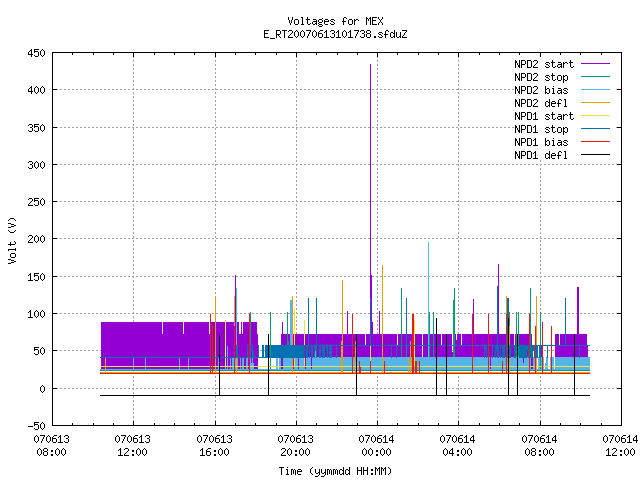Click the 150 y-axis tick label
The width and height of the screenshot is (640, 480).
[x=36, y=277]
